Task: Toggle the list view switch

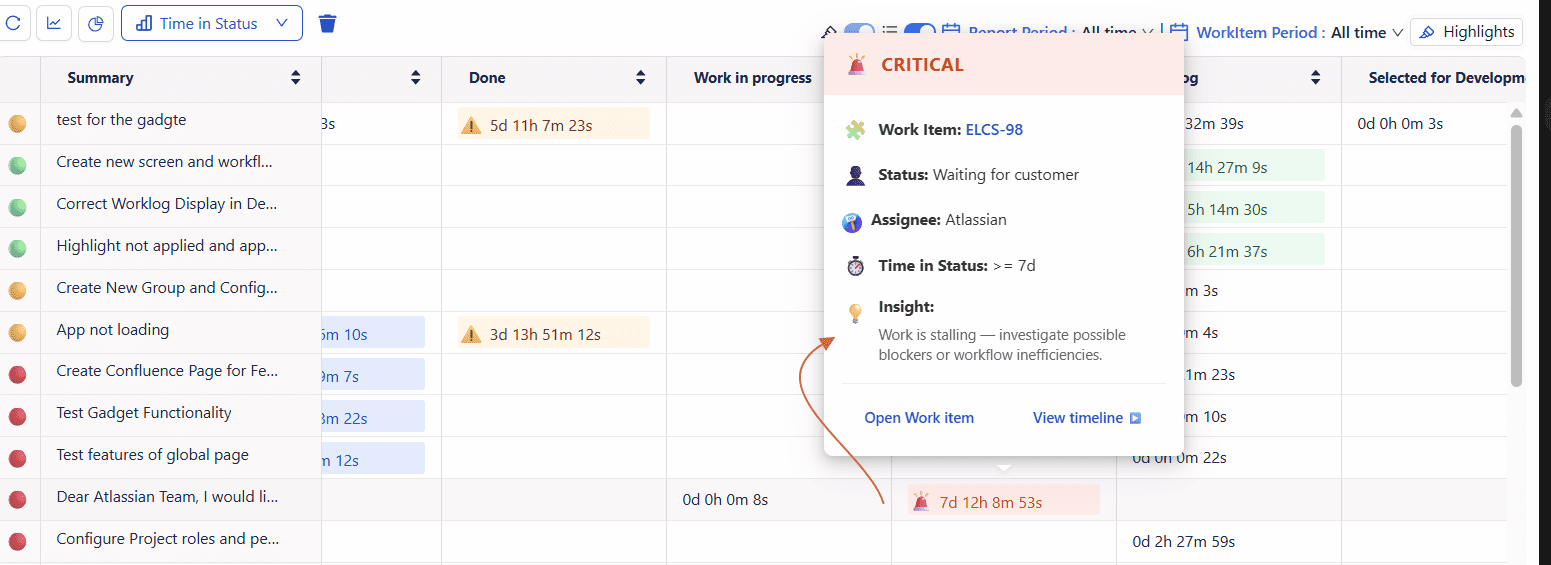Action: 919,32
